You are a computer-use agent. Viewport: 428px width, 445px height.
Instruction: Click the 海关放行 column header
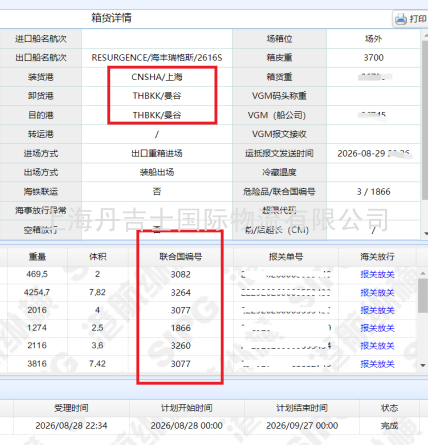click(x=377, y=257)
